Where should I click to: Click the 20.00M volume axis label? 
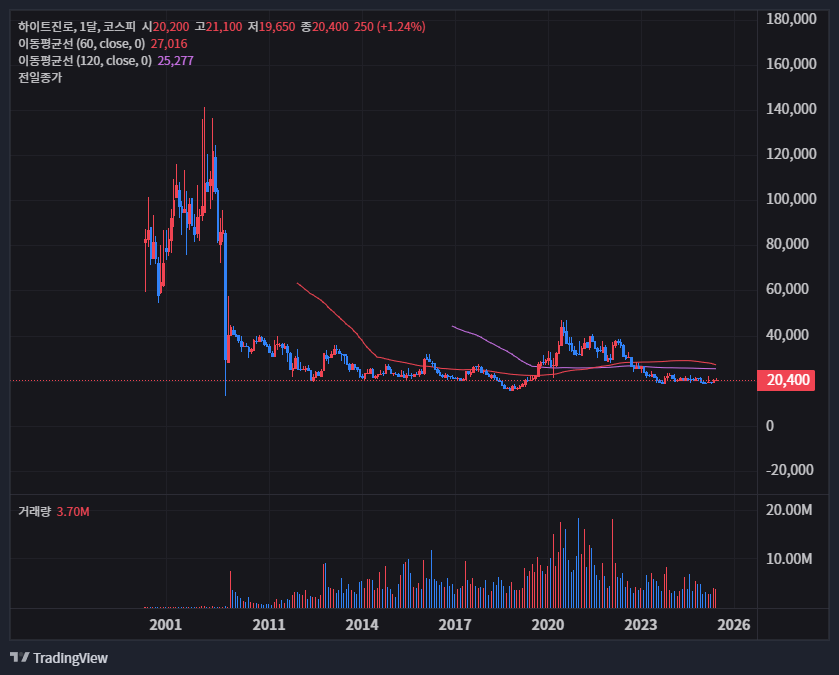[x=789, y=510]
